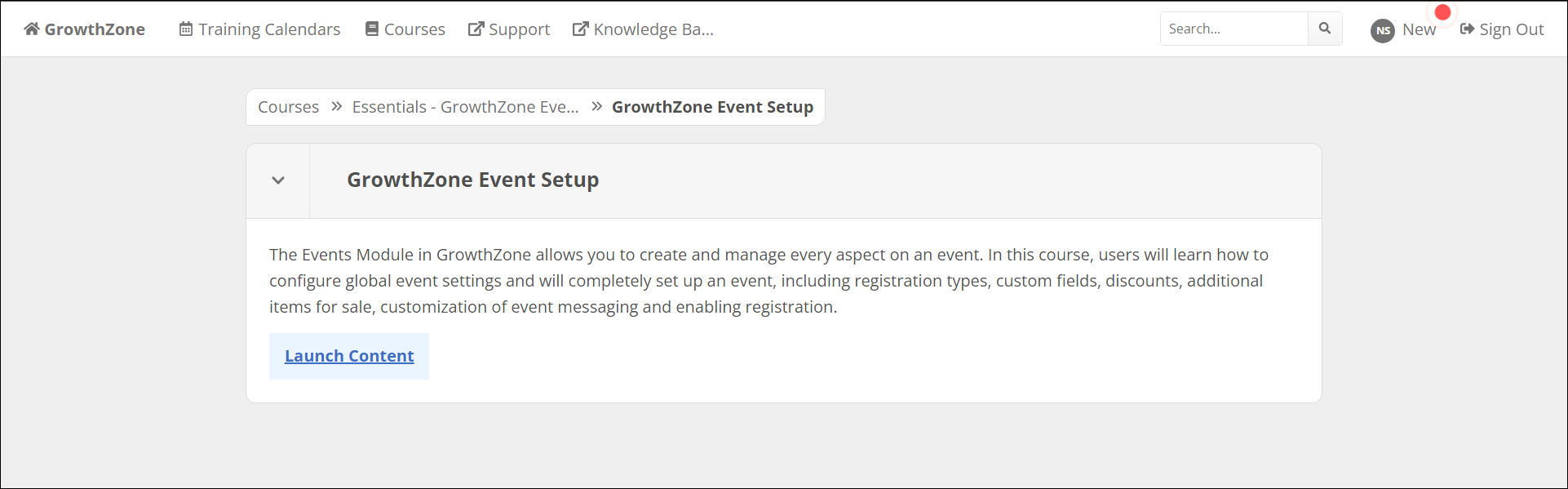Click the Sign Out arrow icon
The image size is (1568, 489).
(1467, 29)
